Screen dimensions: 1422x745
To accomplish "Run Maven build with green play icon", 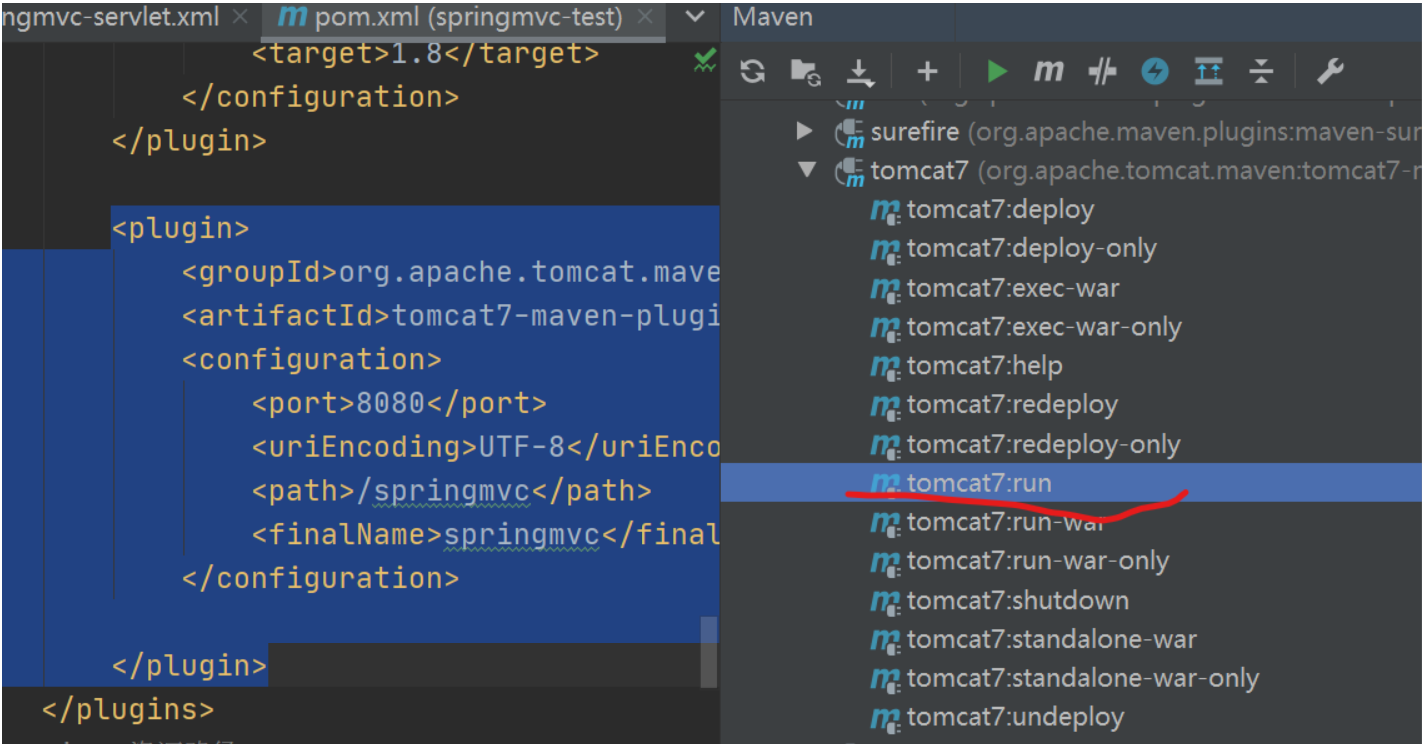I will coord(996,71).
